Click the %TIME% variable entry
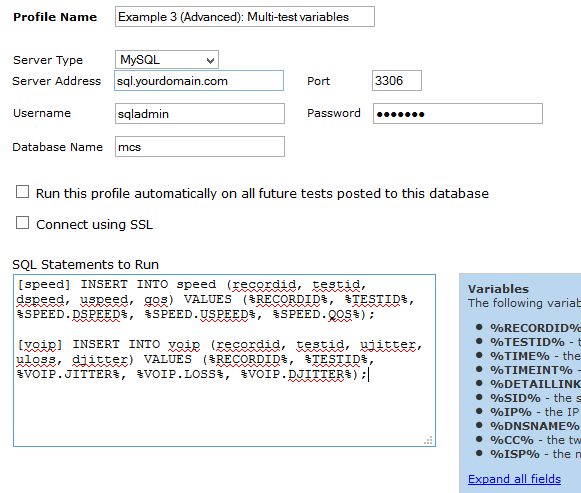581x493 pixels. (x=535, y=356)
